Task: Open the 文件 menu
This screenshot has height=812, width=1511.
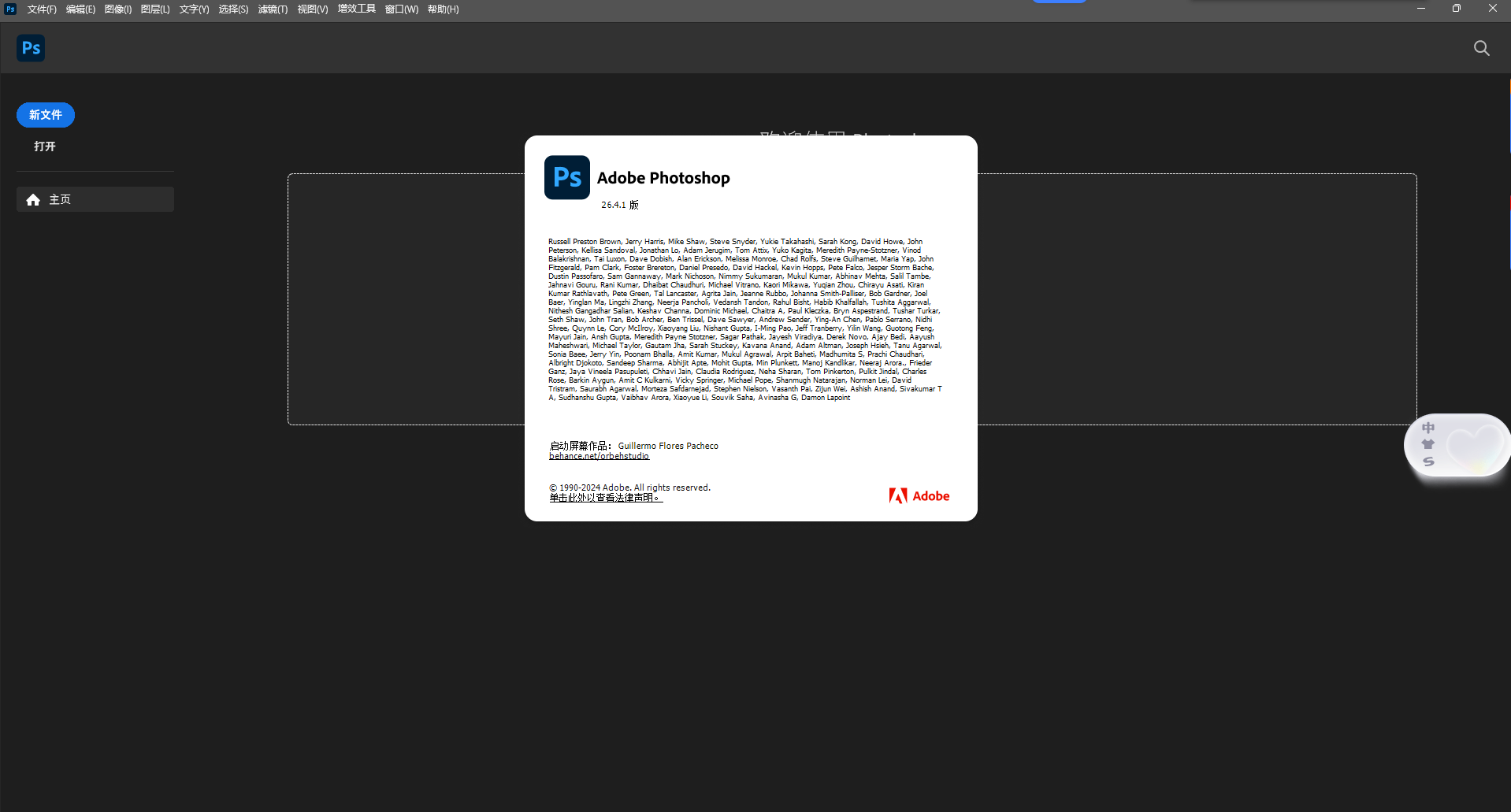Action: [x=41, y=9]
